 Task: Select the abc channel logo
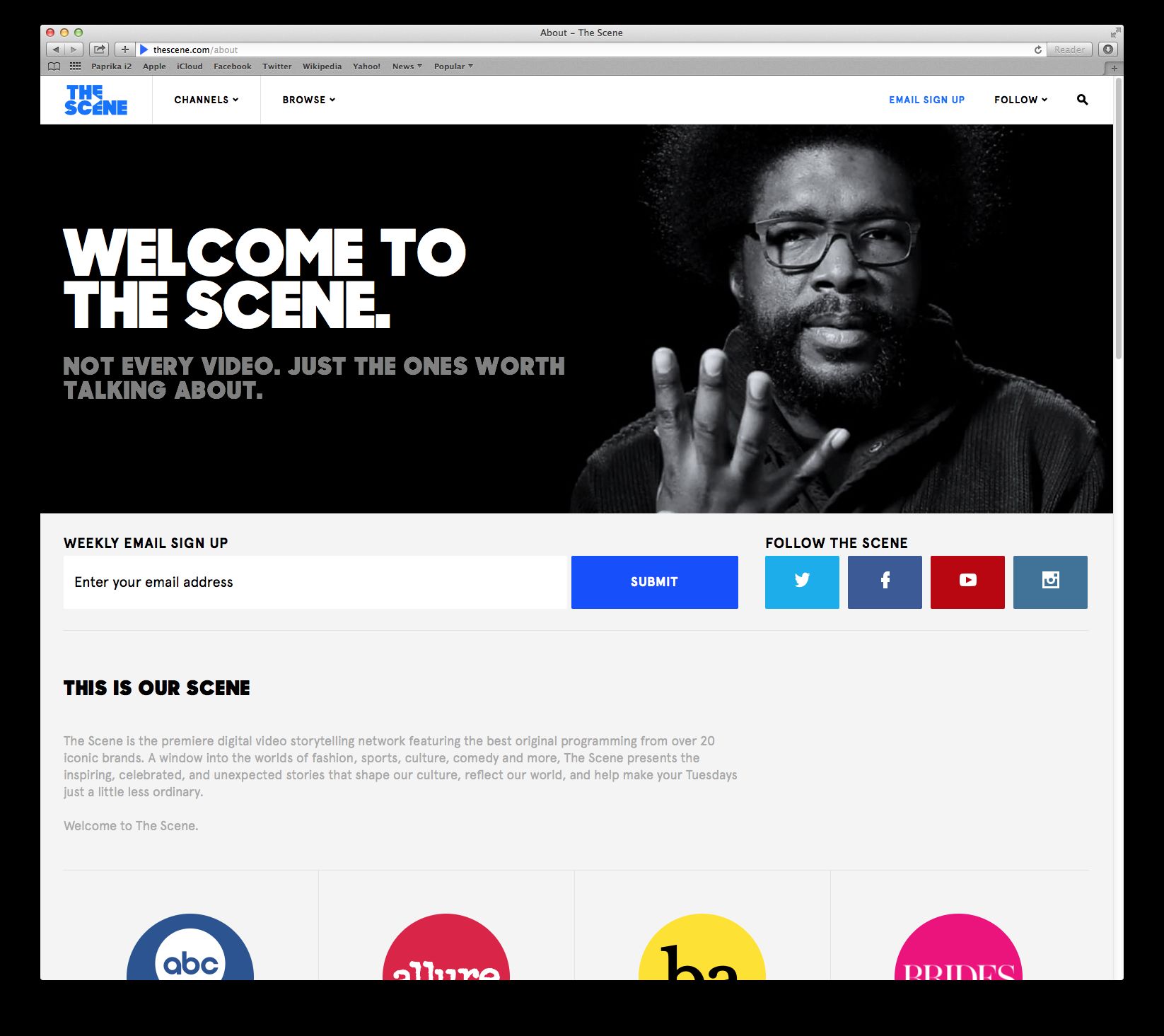tap(190, 948)
